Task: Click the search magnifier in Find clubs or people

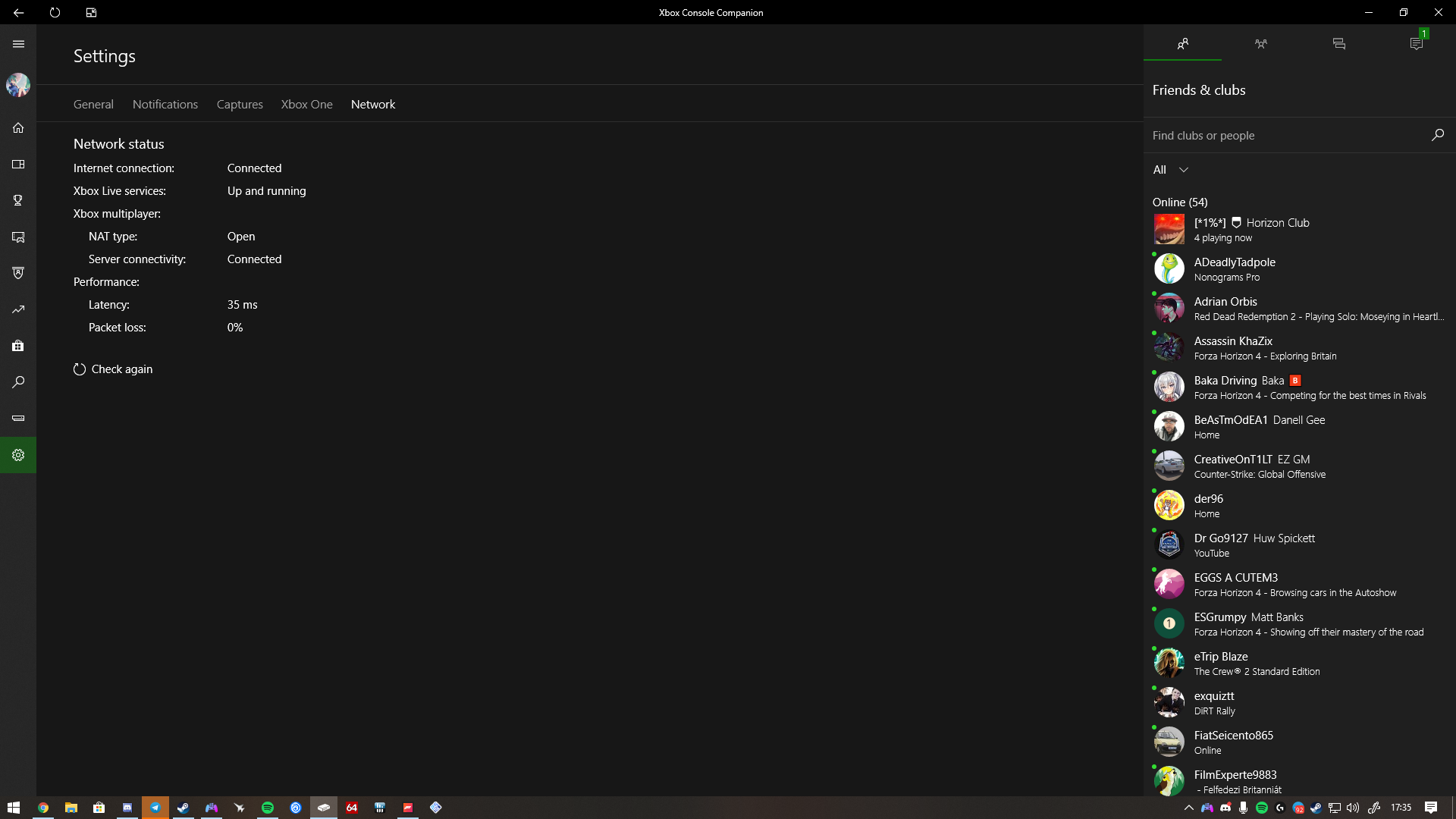Action: (1437, 135)
